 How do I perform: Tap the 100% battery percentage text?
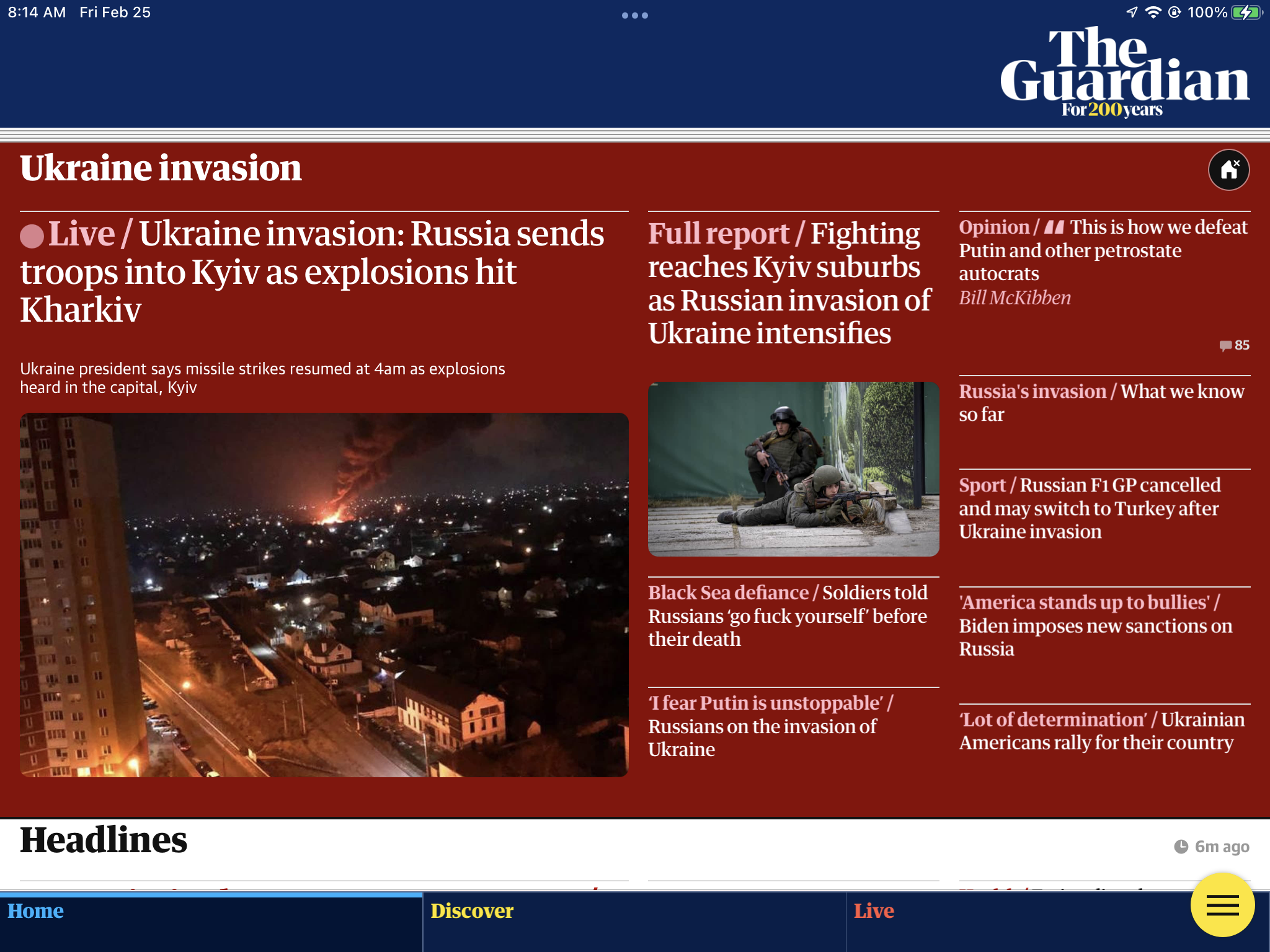click(x=1207, y=12)
